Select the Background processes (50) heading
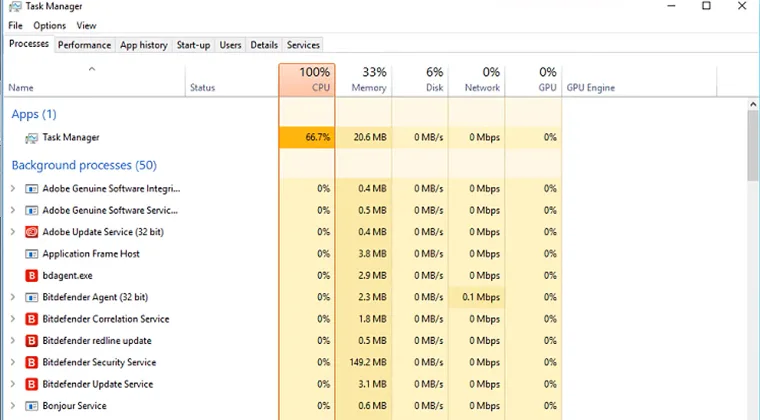Screen dimensions: 760x420 click(84, 165)
